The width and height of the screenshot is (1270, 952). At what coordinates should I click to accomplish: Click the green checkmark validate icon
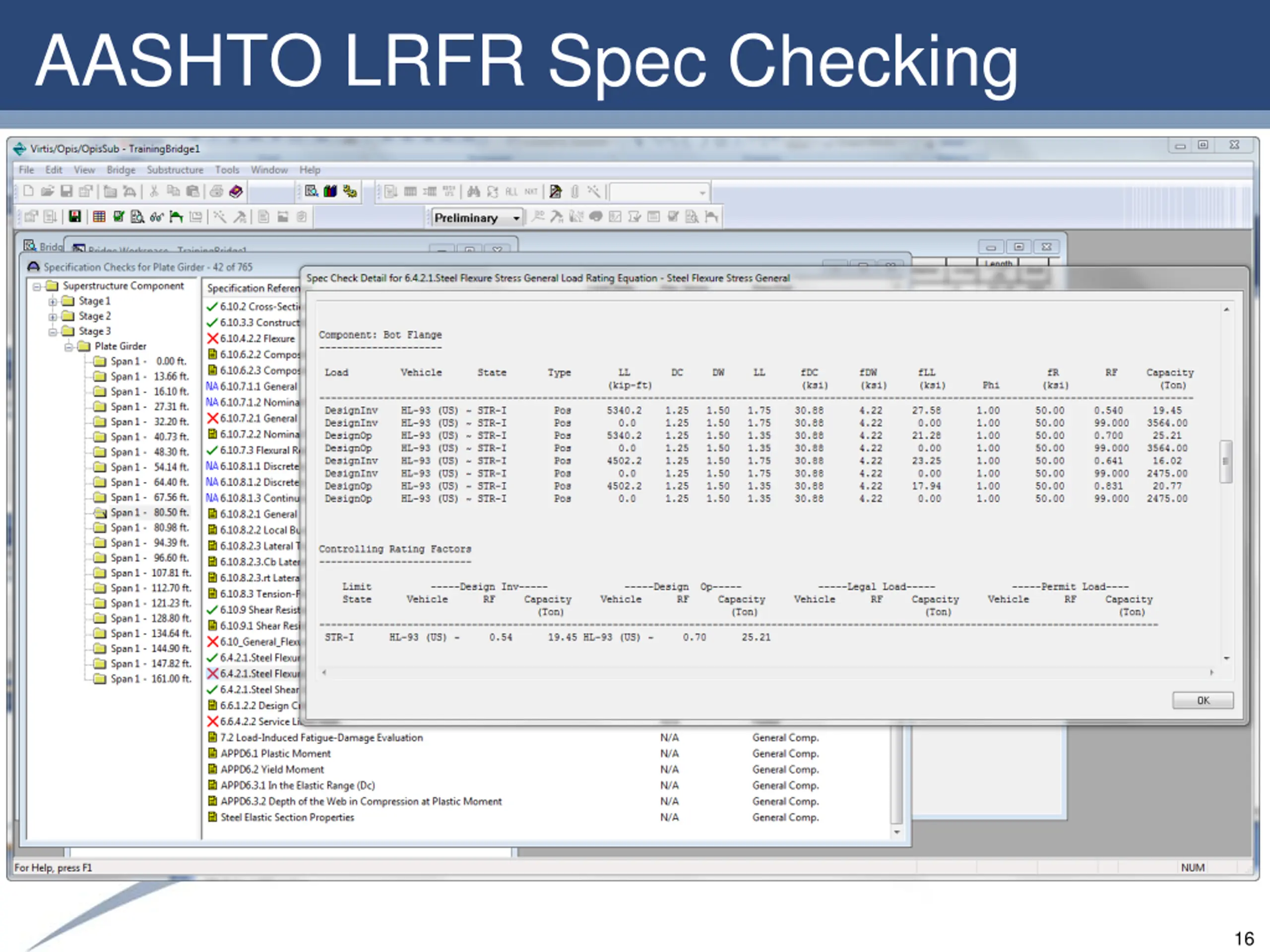[119, 216]
